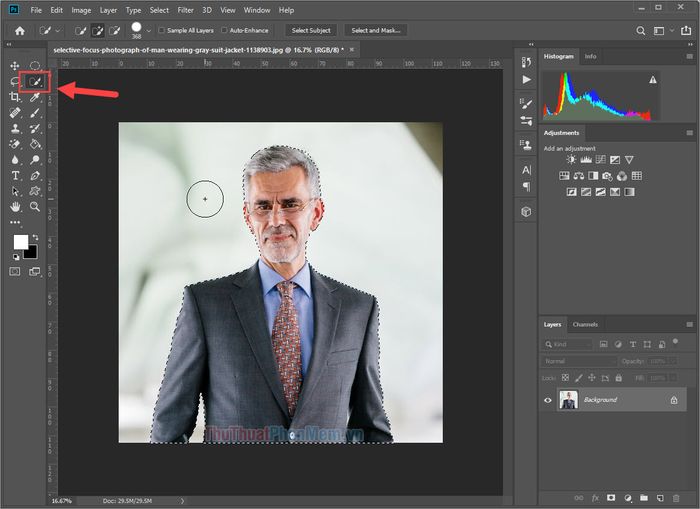Open the Clone Source panel icon
The height and width of the screenshot is (509, 700).
pos(526,145)
